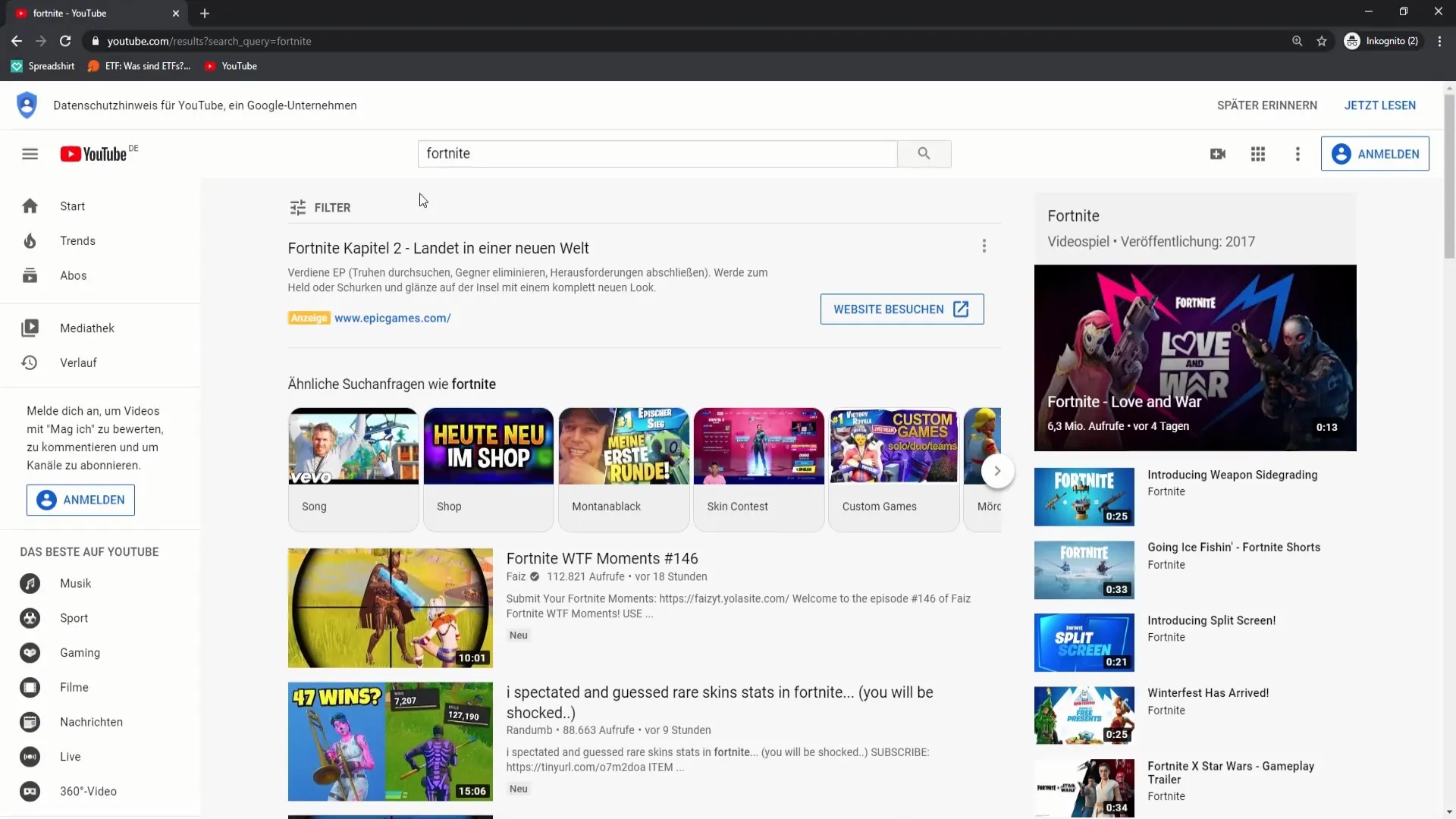The width and height of the screenshot is (1456, 819).
Task: Open the ad options three-dot menu
Action: [984, 246]
